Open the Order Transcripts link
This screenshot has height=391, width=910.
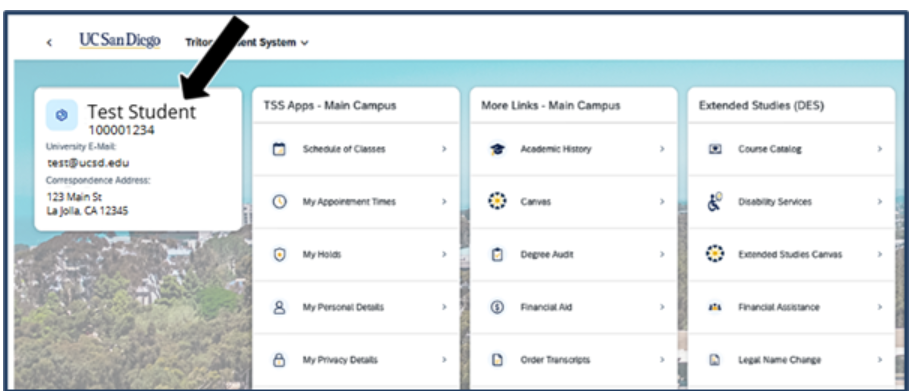(555, 360)
